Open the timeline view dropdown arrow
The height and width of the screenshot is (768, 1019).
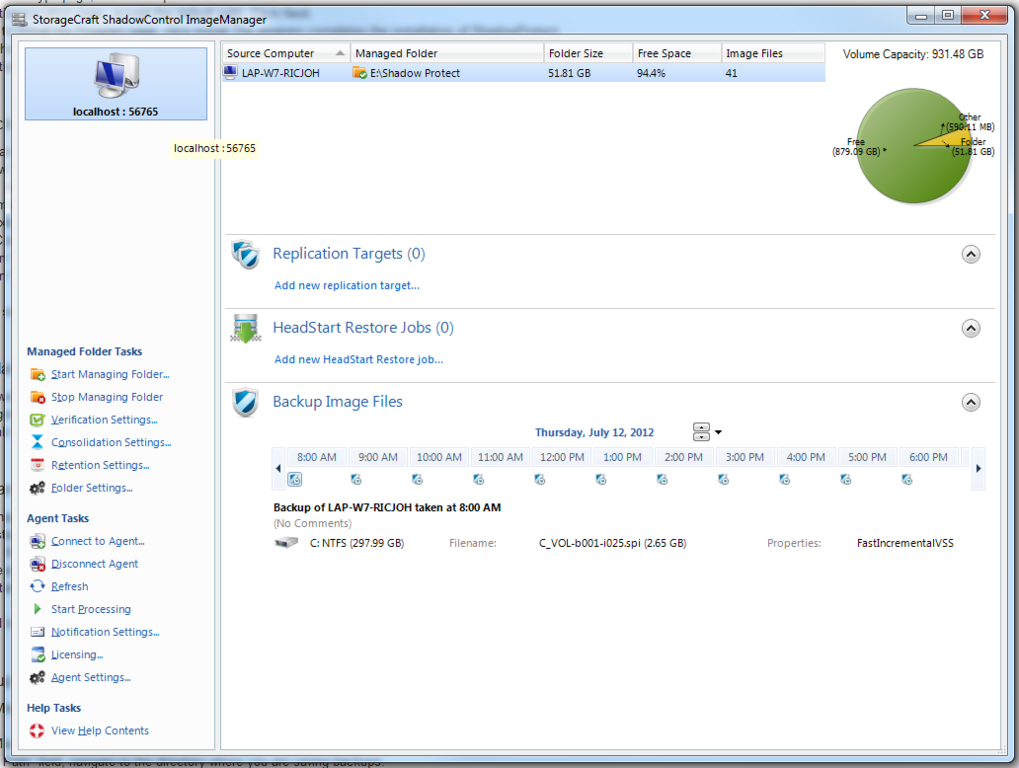717,431
